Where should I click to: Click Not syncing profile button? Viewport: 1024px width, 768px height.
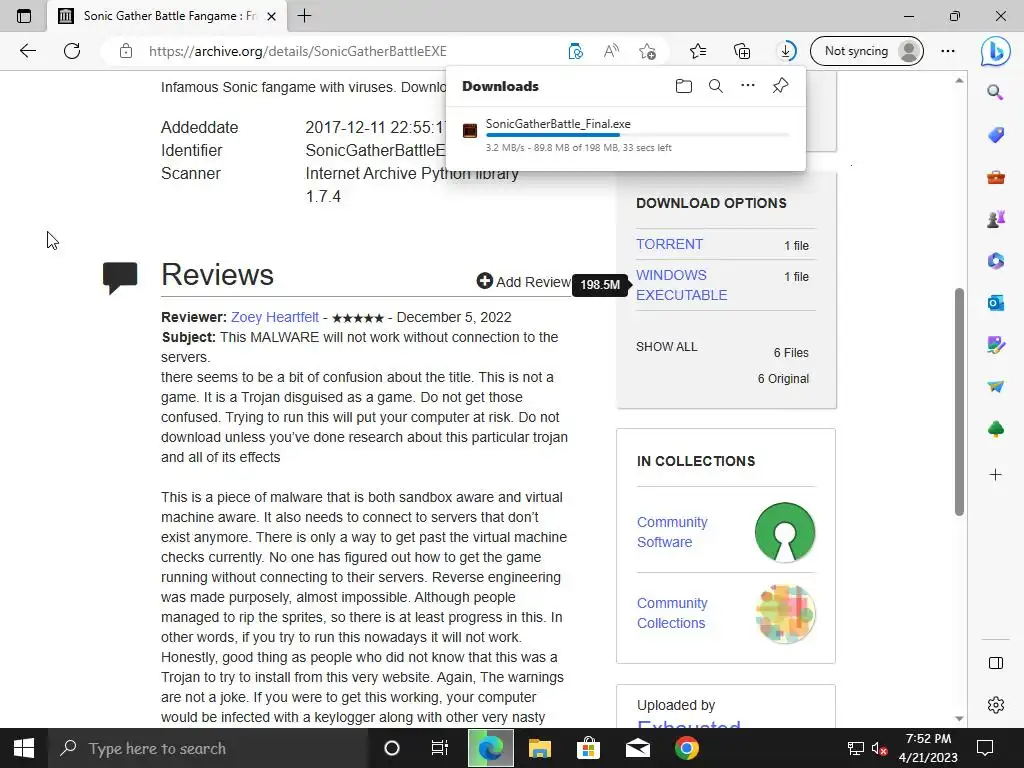coord(866,51)
